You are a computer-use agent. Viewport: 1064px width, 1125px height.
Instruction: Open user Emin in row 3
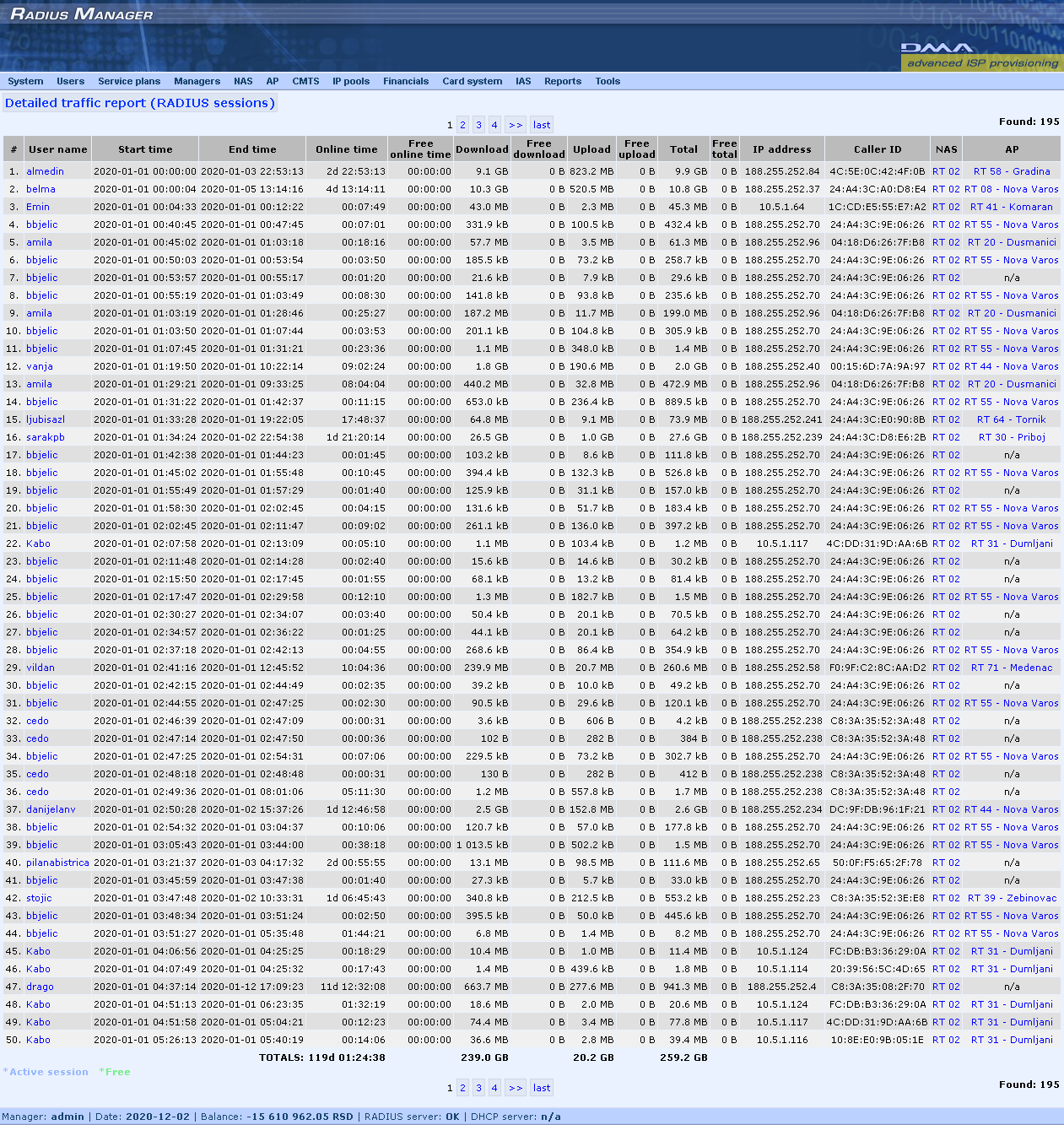[x=38, y=207]
